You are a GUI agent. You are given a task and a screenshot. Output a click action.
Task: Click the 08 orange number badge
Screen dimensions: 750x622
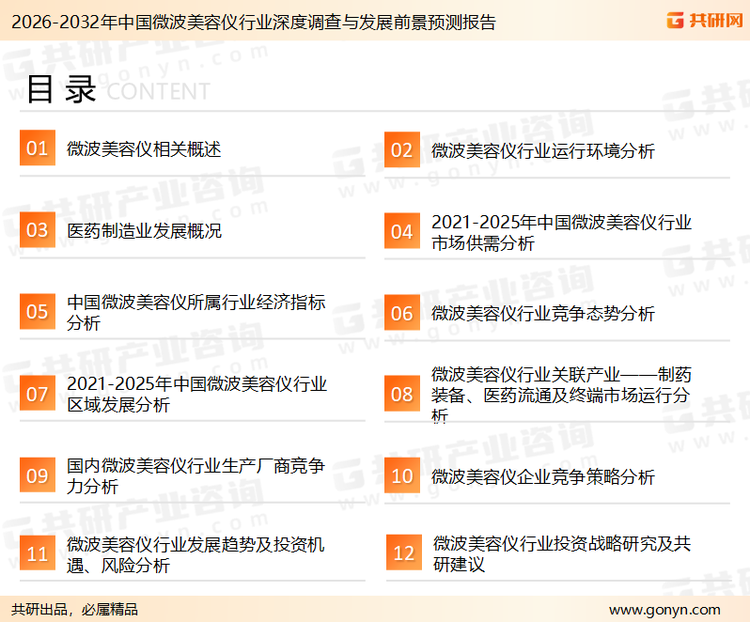tap(402, 394)
